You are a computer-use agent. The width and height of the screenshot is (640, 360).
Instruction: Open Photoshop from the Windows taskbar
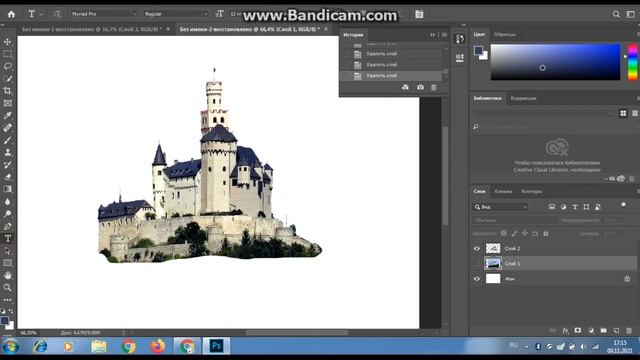(216, 346)
